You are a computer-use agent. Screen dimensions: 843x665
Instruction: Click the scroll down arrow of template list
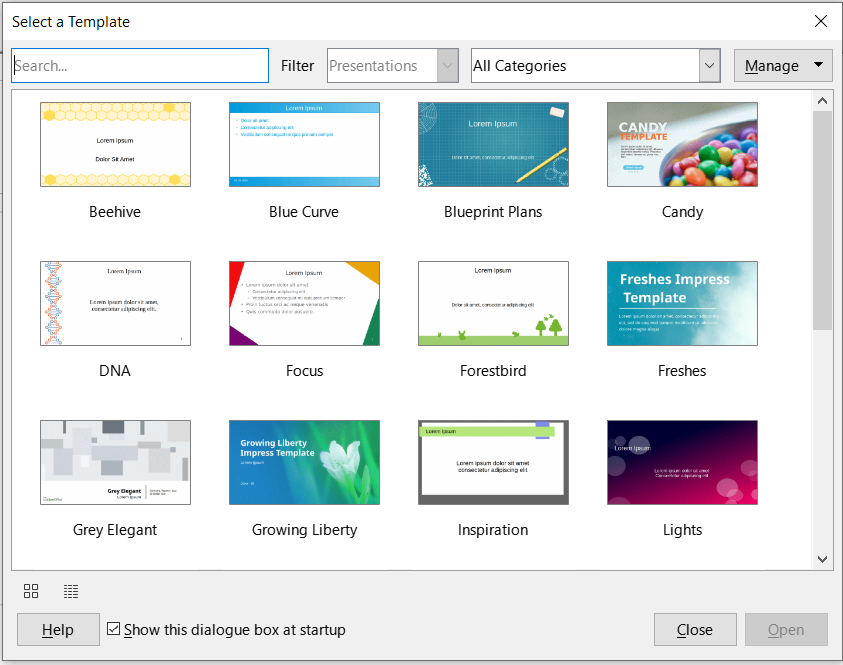pyautogui.click(x=822, y=559)
